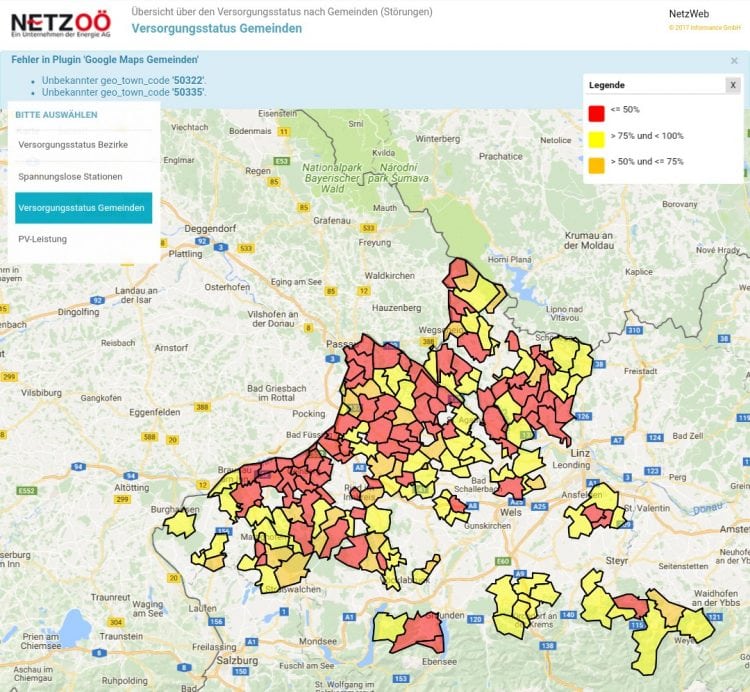Dismiss the plugin error banner
The image size is (750, 692).
tap(734, 61)
